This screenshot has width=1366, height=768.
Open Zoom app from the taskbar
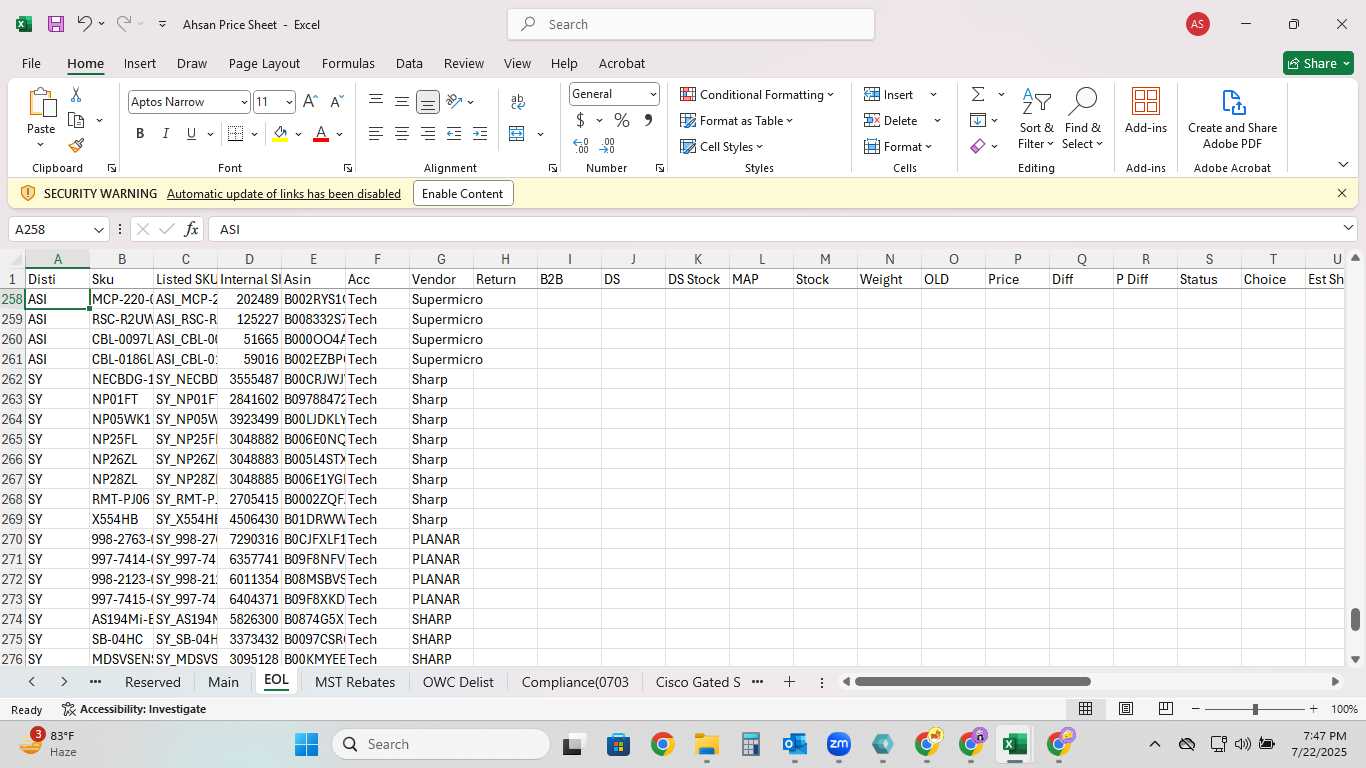(838, 744)
